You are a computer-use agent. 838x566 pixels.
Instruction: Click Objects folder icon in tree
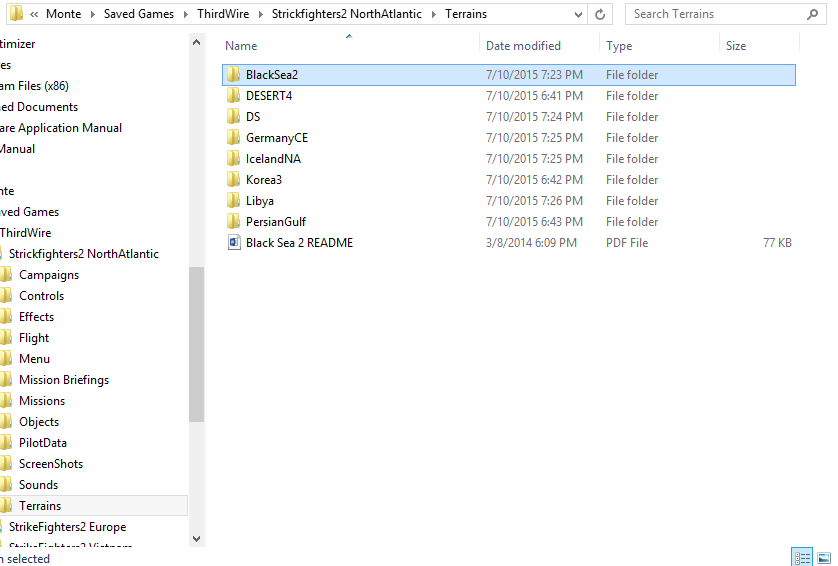[6, 422]
